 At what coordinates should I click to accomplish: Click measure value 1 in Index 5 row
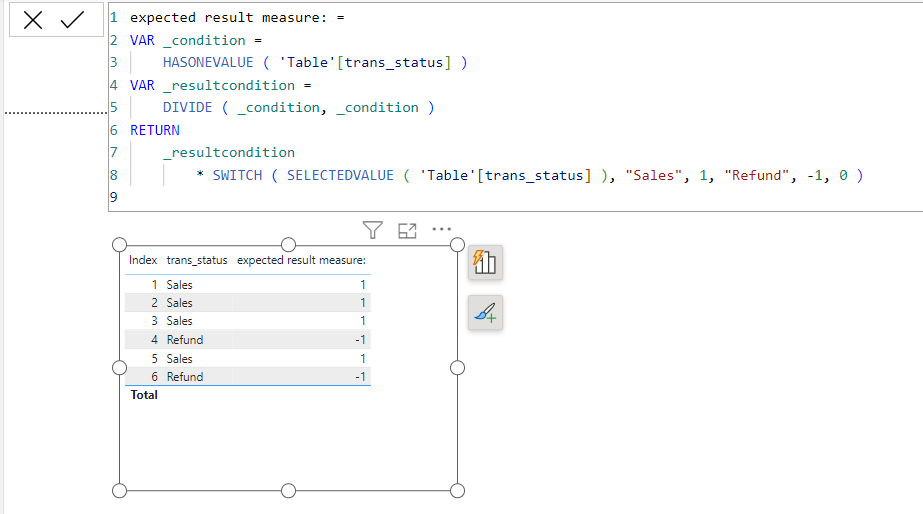[x=363, y=359]
